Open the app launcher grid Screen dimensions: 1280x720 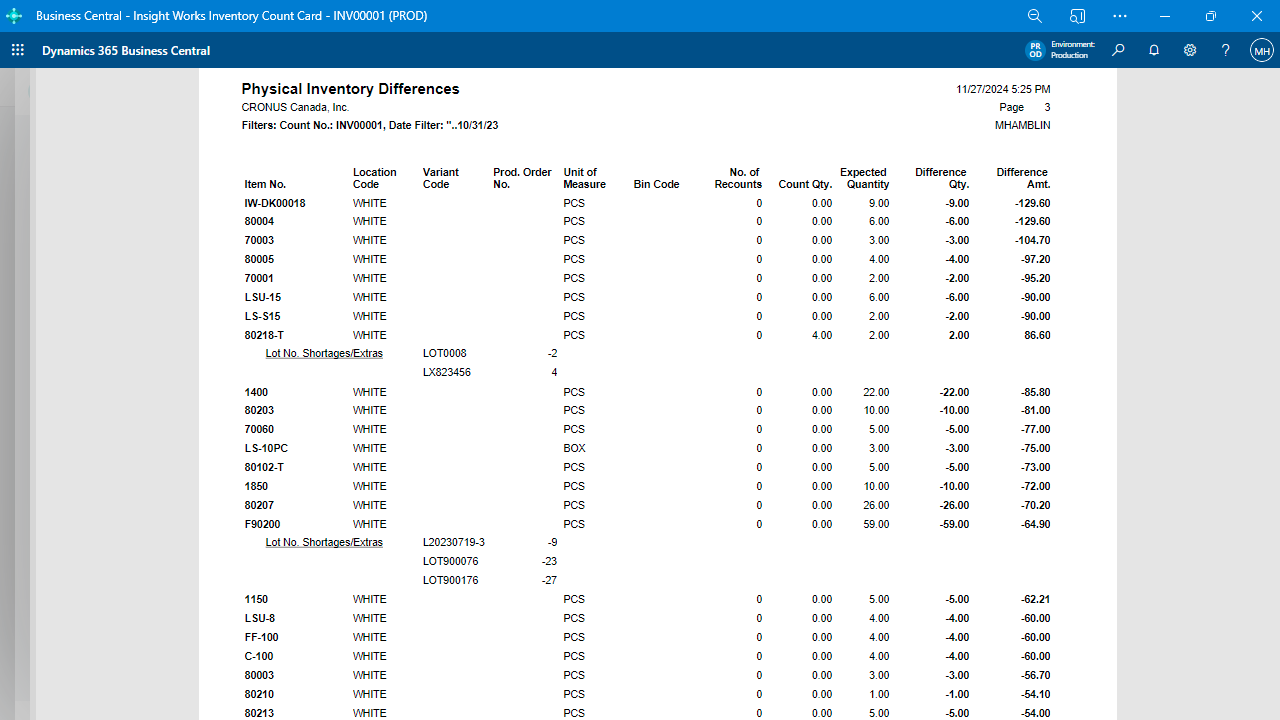[x=17, y=50]
